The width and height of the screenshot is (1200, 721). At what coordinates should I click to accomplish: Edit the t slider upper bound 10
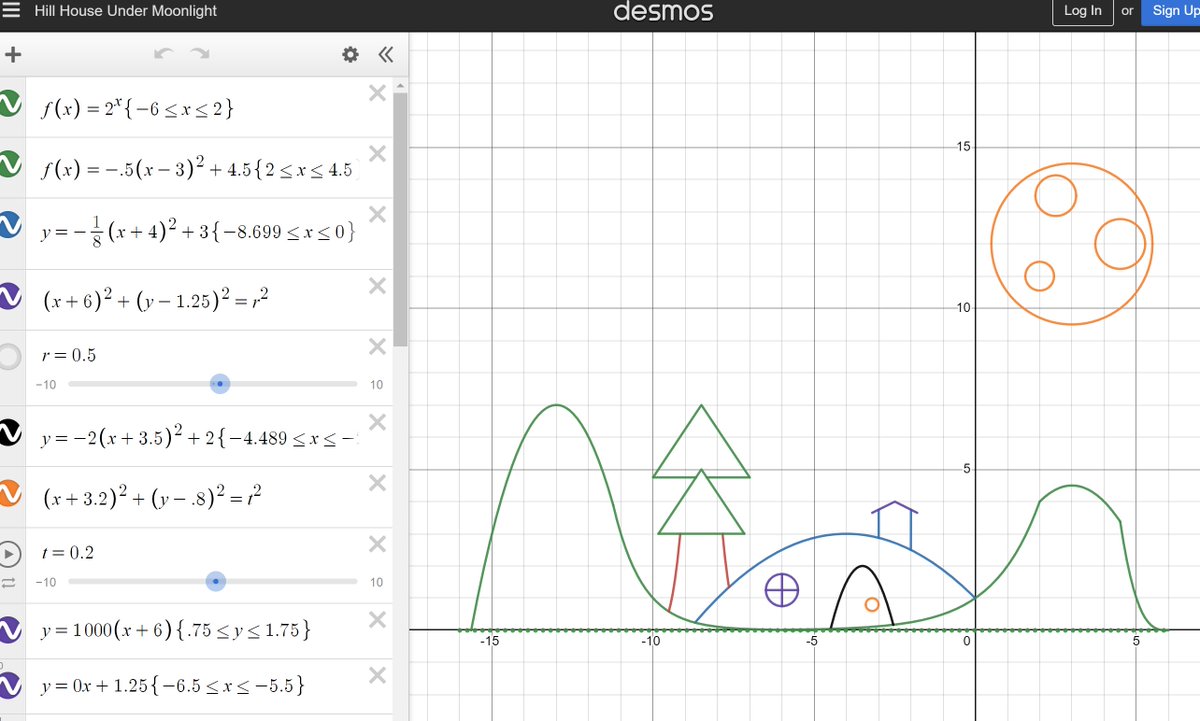[376, 582]
